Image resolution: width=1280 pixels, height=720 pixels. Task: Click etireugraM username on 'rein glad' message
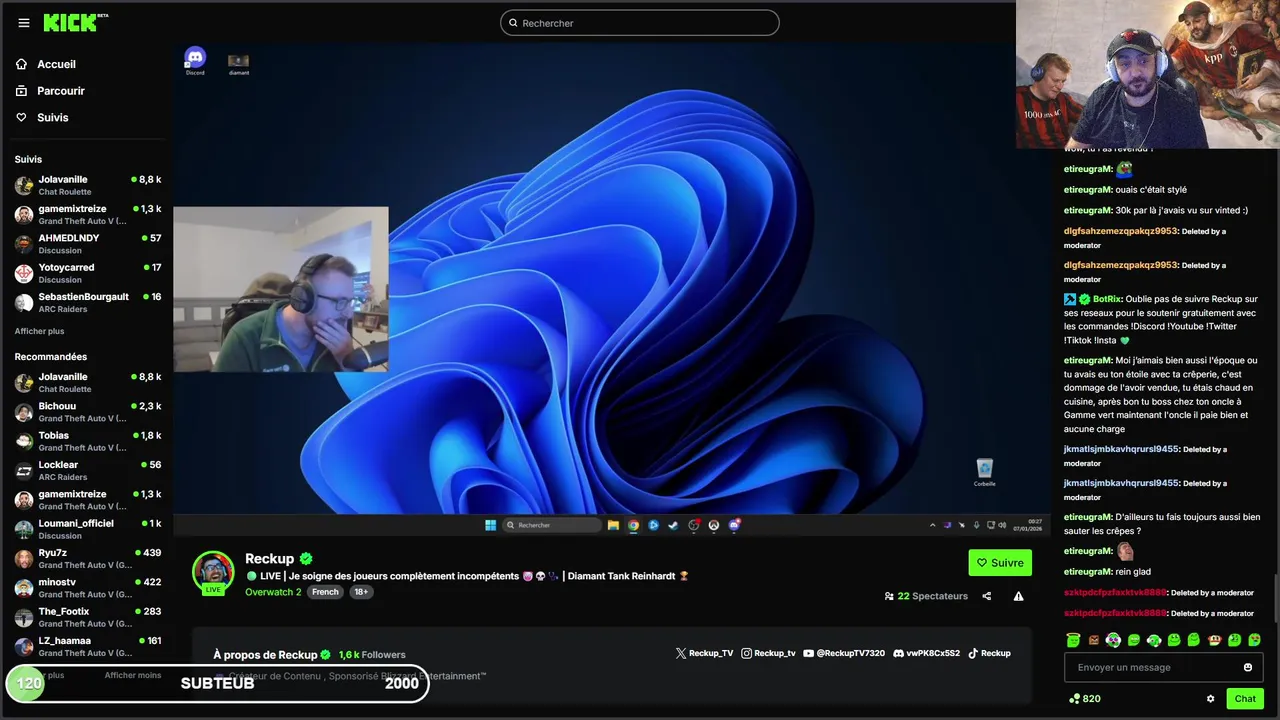(x=1087, y=572)
